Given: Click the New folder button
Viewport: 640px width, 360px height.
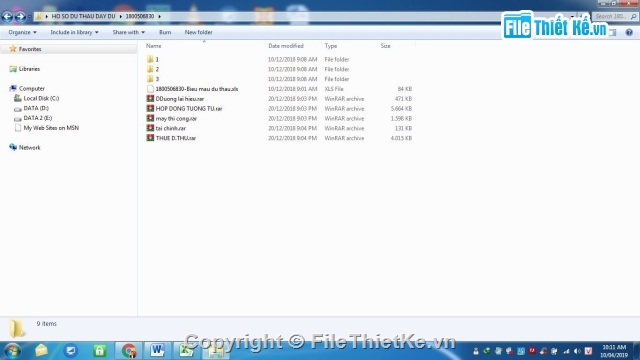Looking at the screenshot, I should point(198,32).
